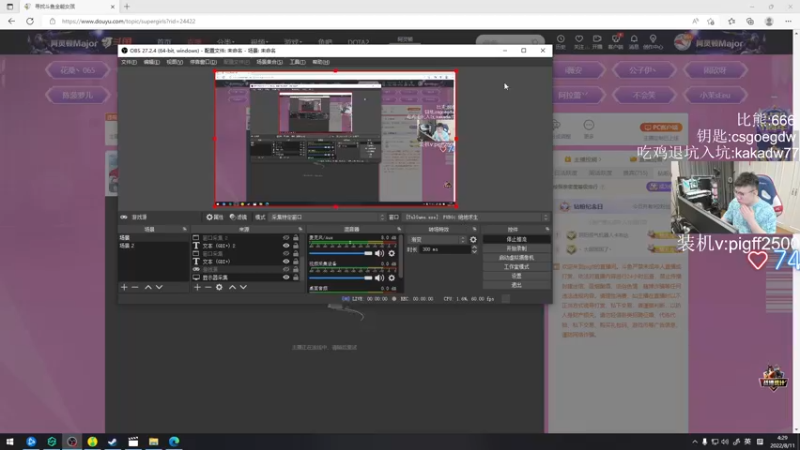The image size is (800, 450).
Task: Open 滤镜 filters for selected source
Action: tap(238, 217)
